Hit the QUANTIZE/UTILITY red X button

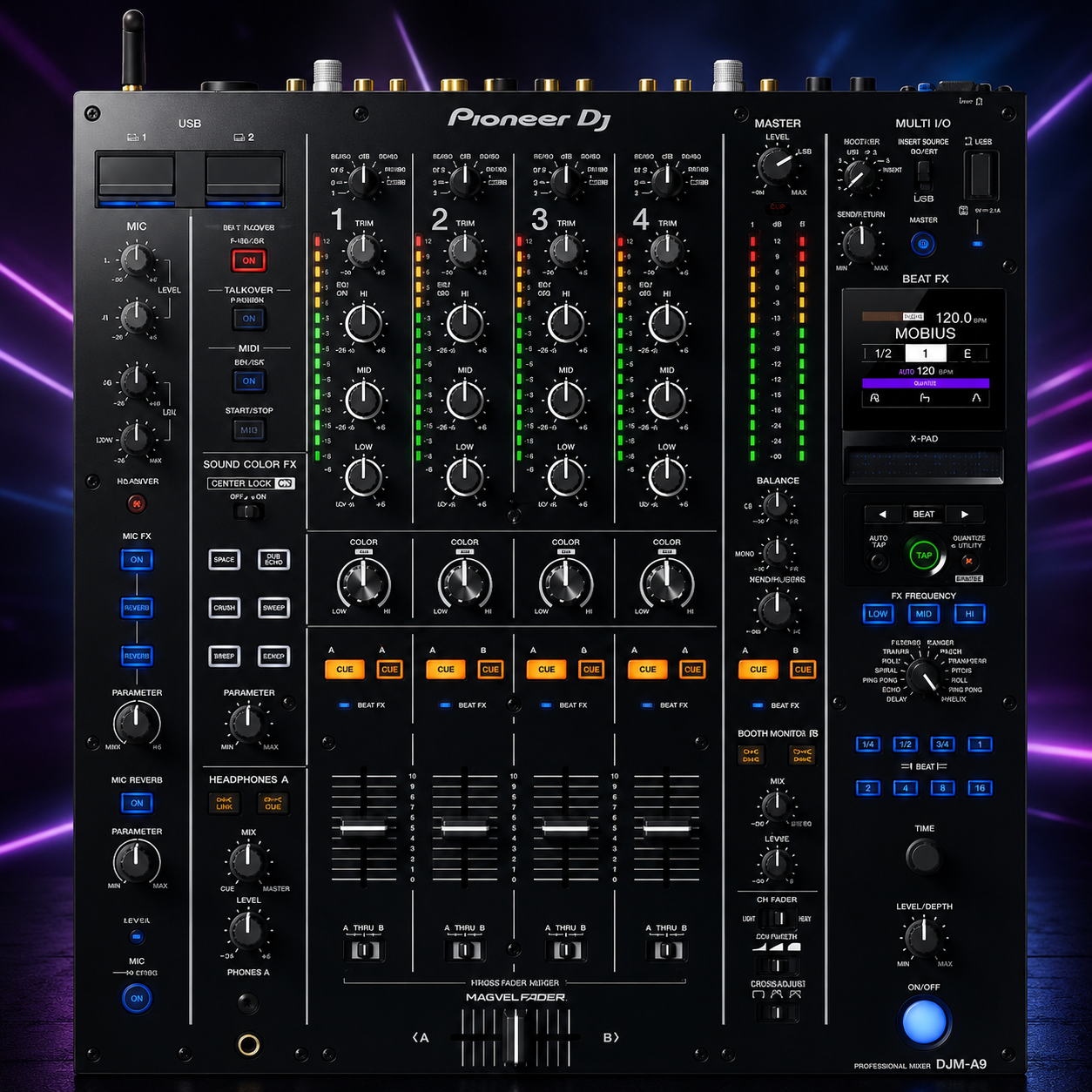tap(967, 561)
